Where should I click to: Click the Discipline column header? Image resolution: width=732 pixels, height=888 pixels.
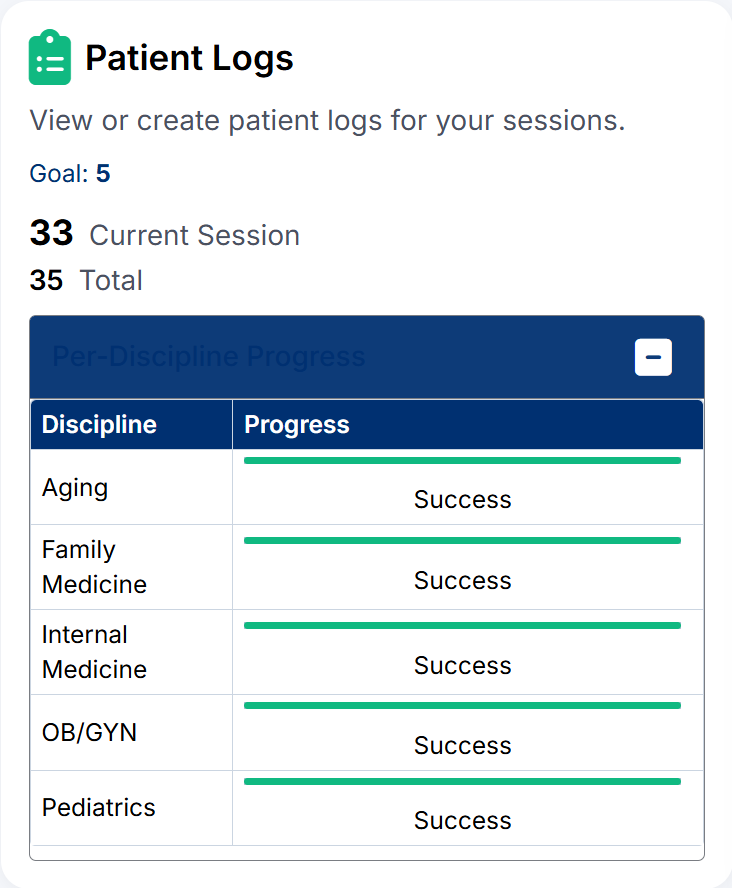coord(99,424)
